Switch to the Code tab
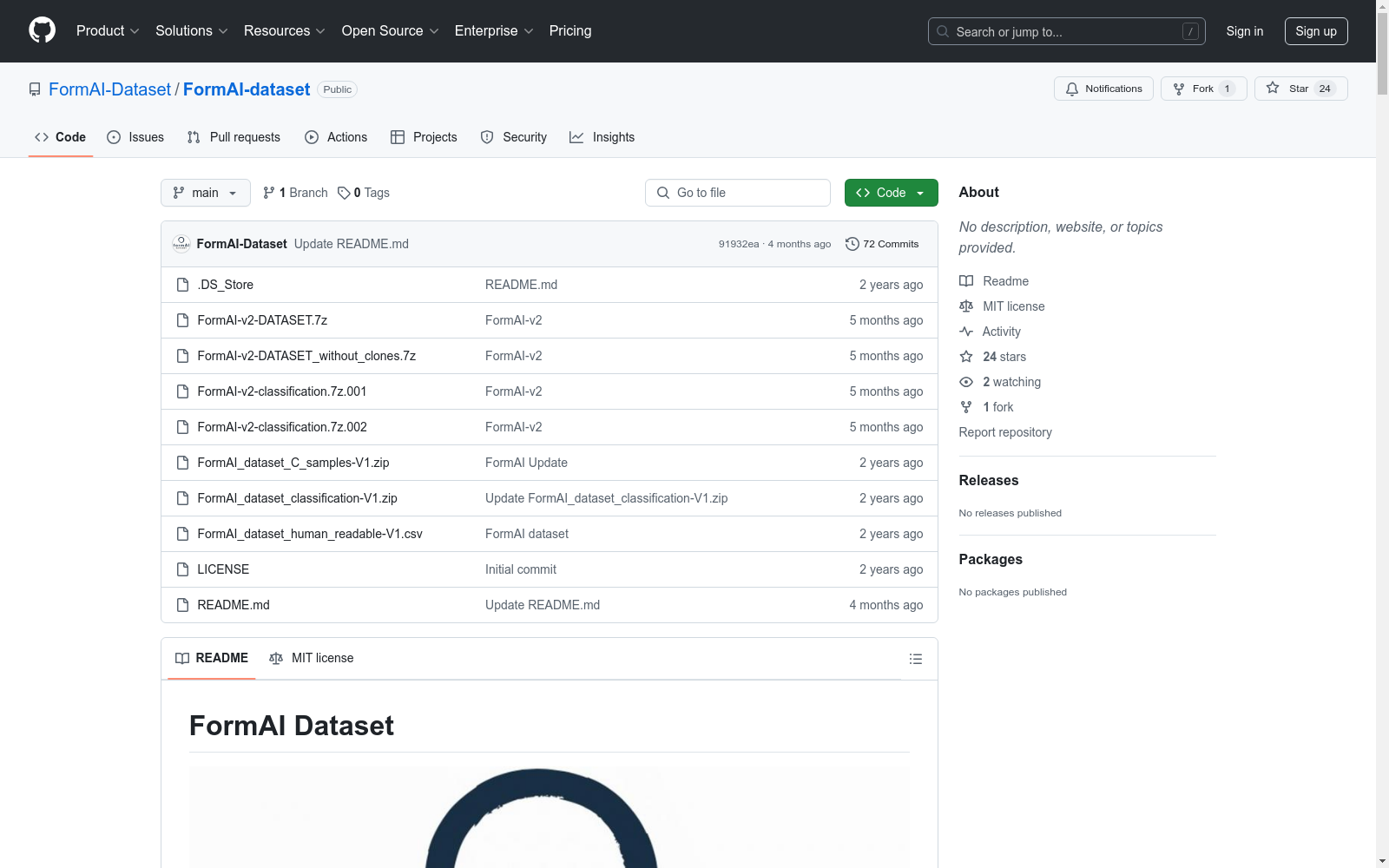This screenshot has width=1389, height=868. (60, 137)
